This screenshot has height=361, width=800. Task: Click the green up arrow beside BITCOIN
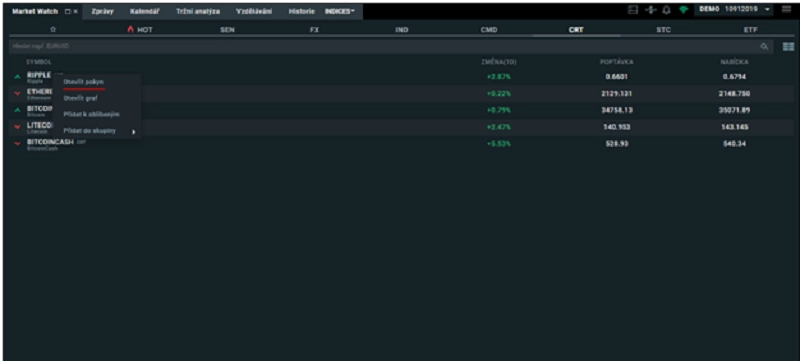click(x=18, y=110)
